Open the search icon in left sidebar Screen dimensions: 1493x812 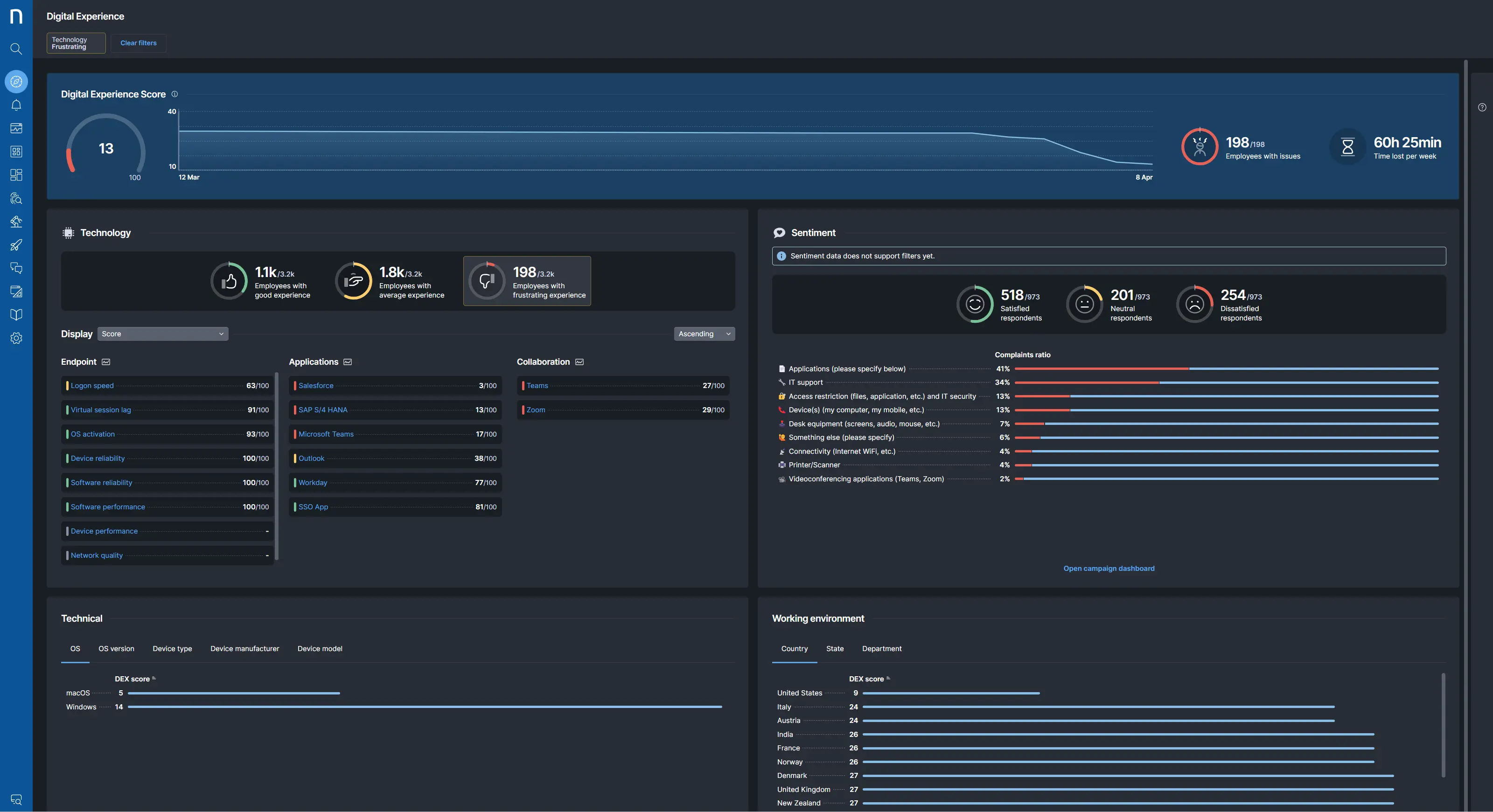(x=16, y=49)
